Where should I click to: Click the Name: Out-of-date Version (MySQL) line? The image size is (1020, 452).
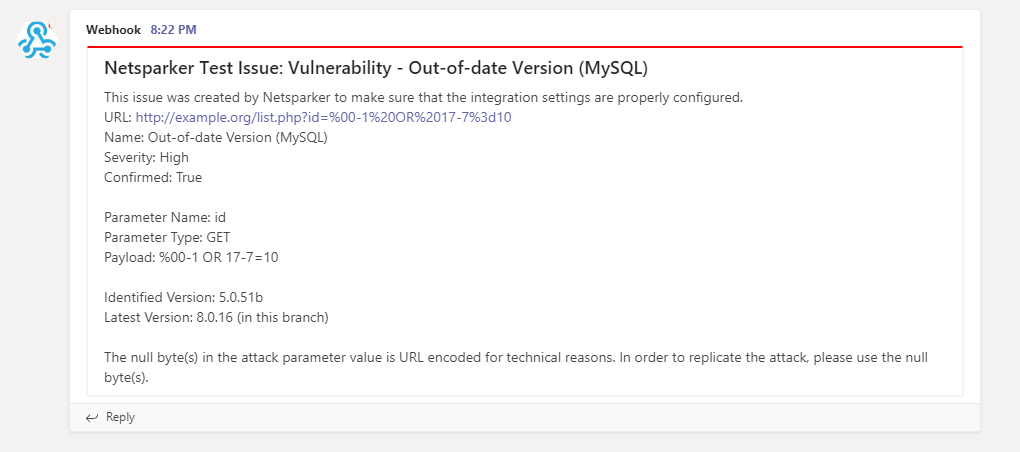click(215, 137)
